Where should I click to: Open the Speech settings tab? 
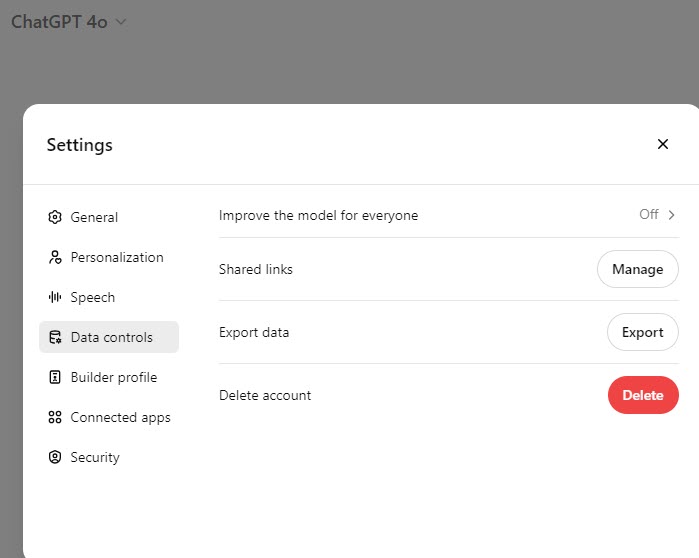coord(92,297)
